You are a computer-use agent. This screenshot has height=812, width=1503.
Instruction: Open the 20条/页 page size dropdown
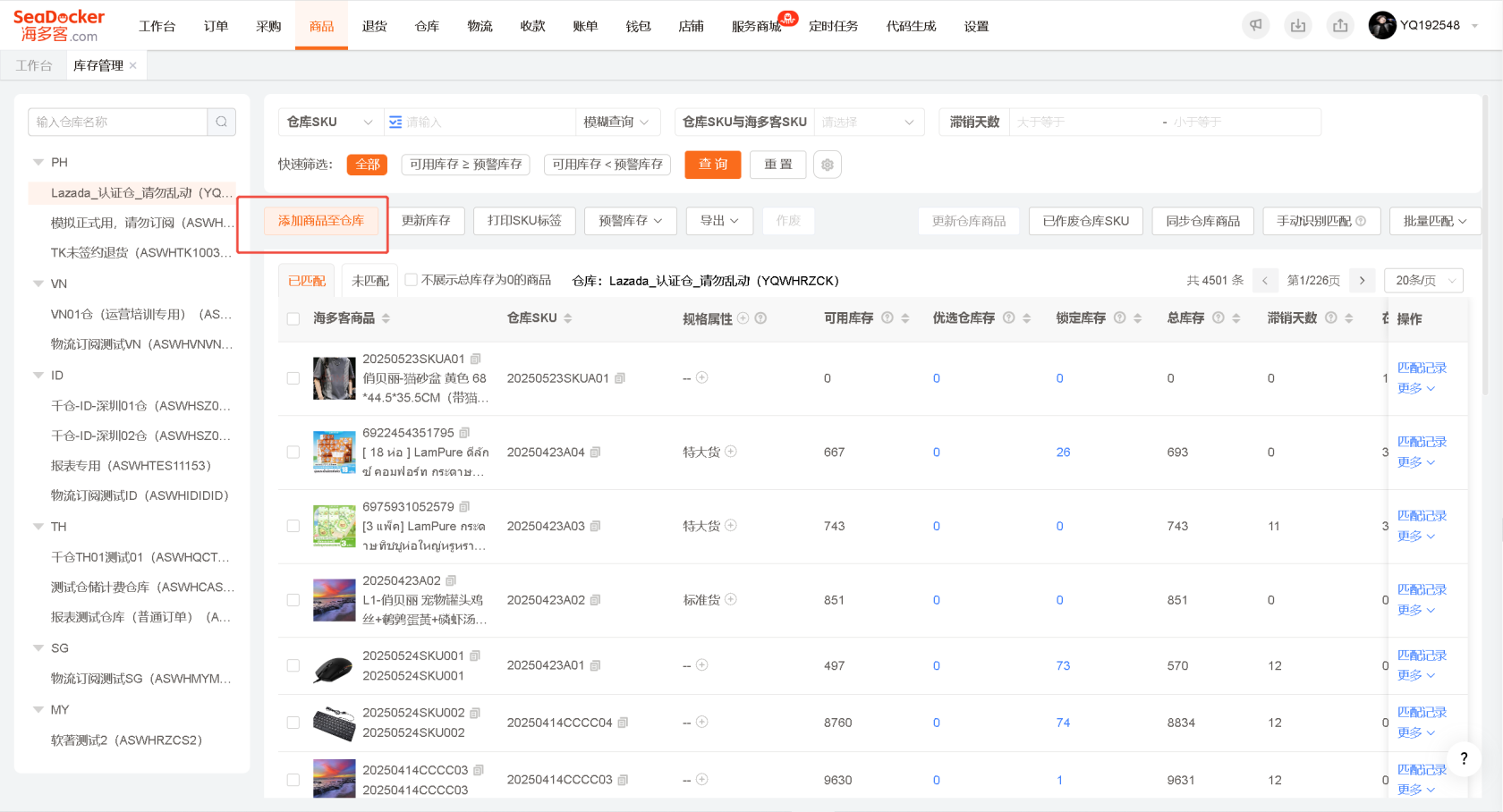tap(1423, 281)
